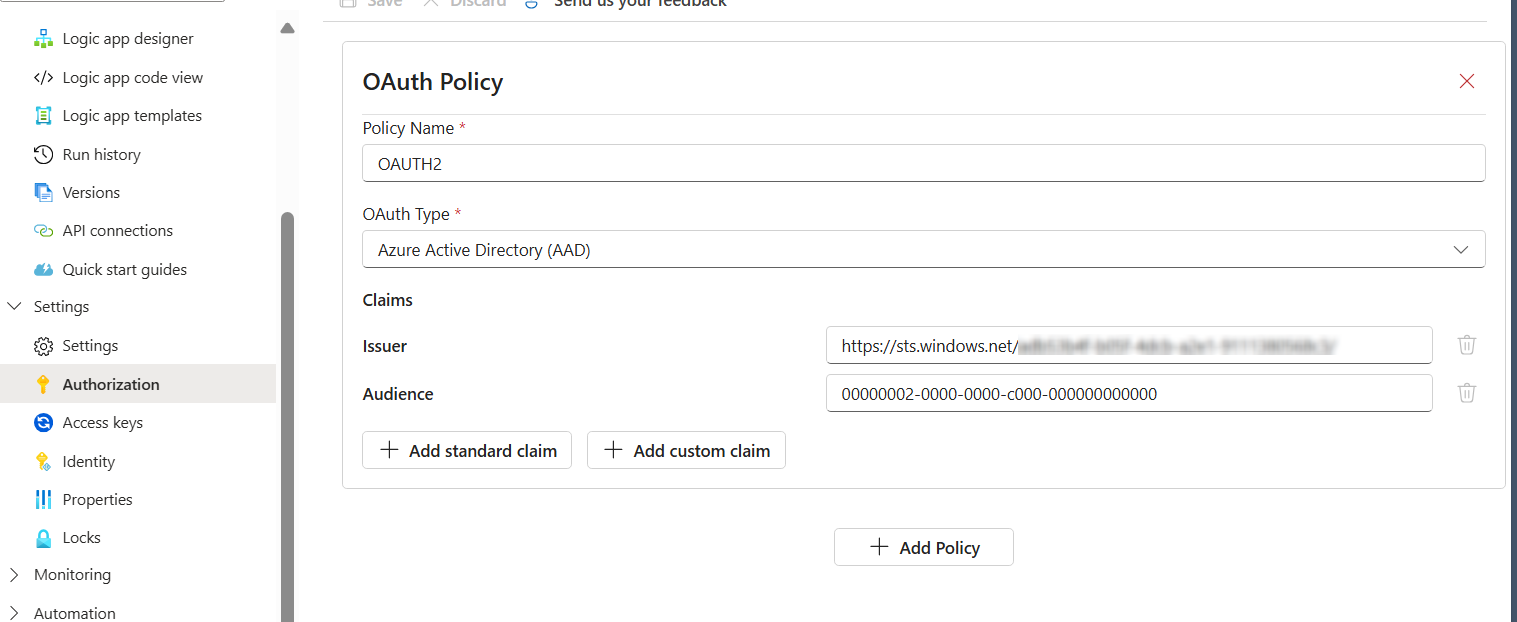The image size is (1517, 622).
Task: Open the Logic app designer
Action: pyautogui.click(x=127, y=38)
